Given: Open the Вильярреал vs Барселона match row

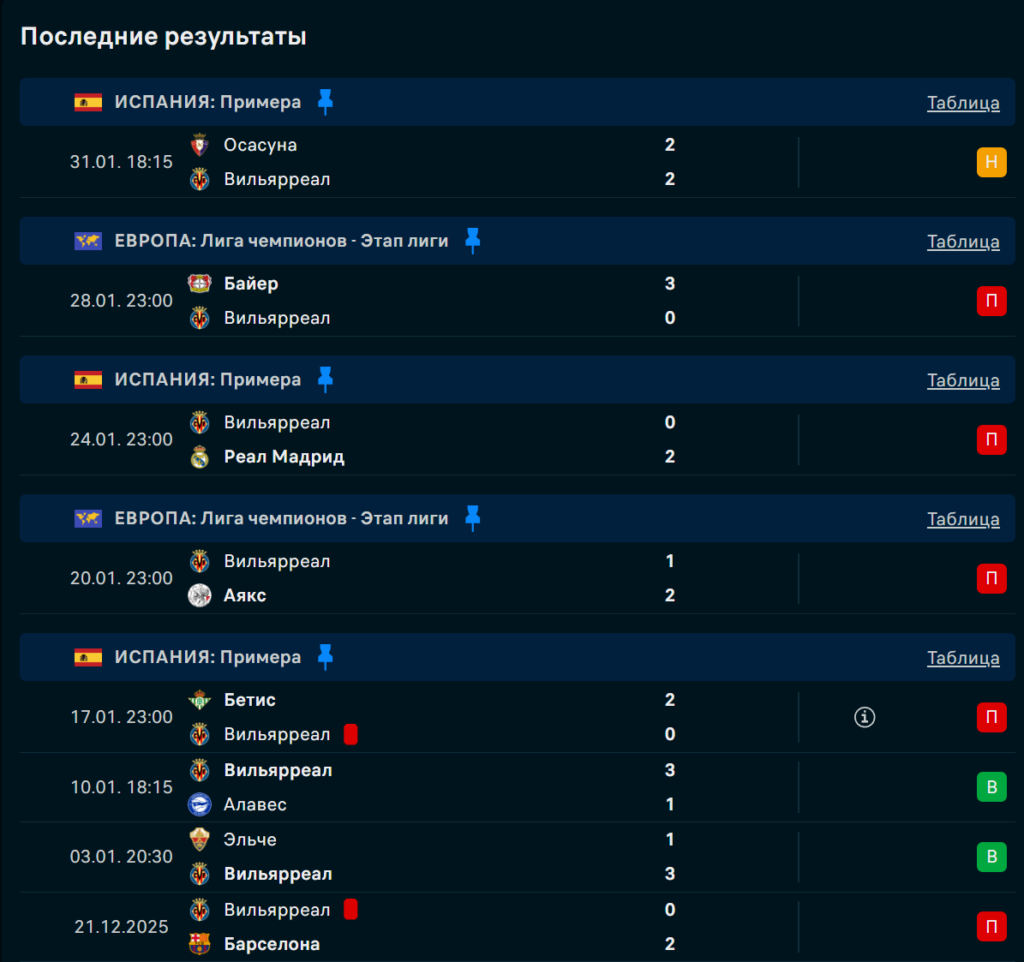Looking at the screenshot, I should coord(500,927).
